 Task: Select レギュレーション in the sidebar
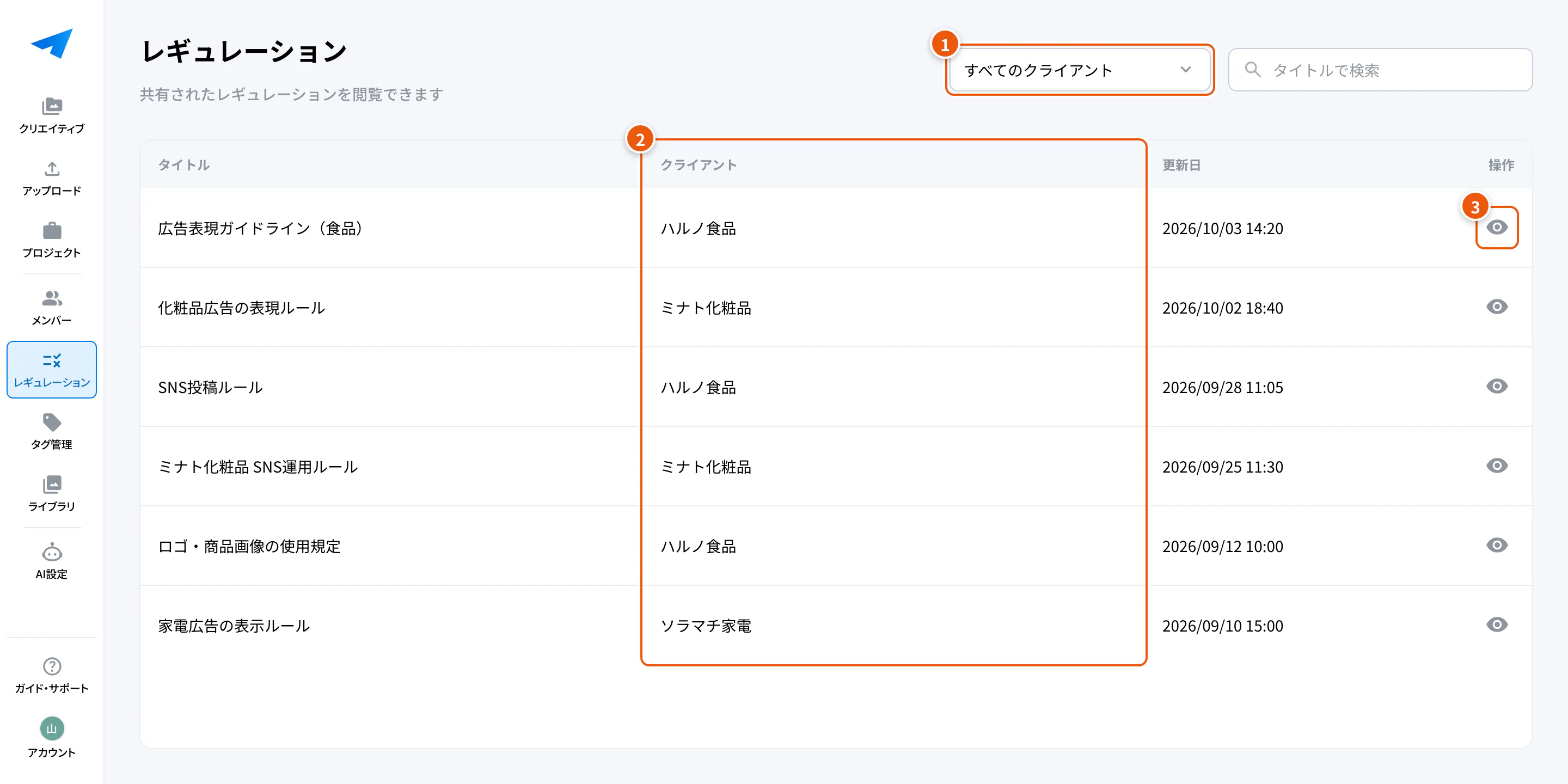click(x=52, y=370)
